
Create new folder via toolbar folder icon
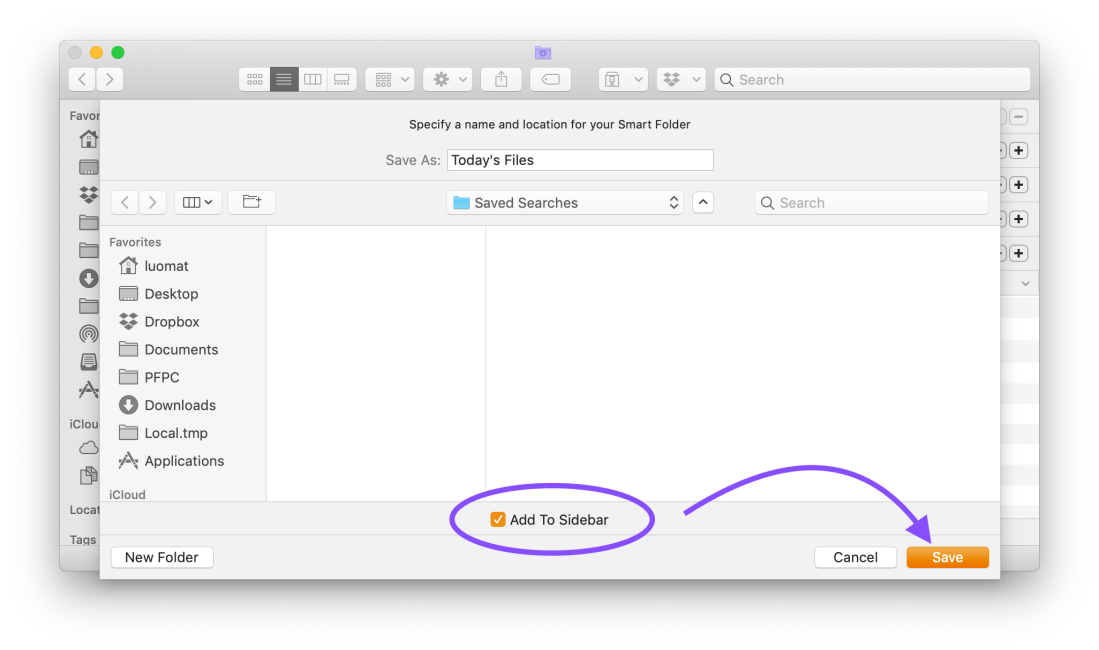click(x=252, y=203)
